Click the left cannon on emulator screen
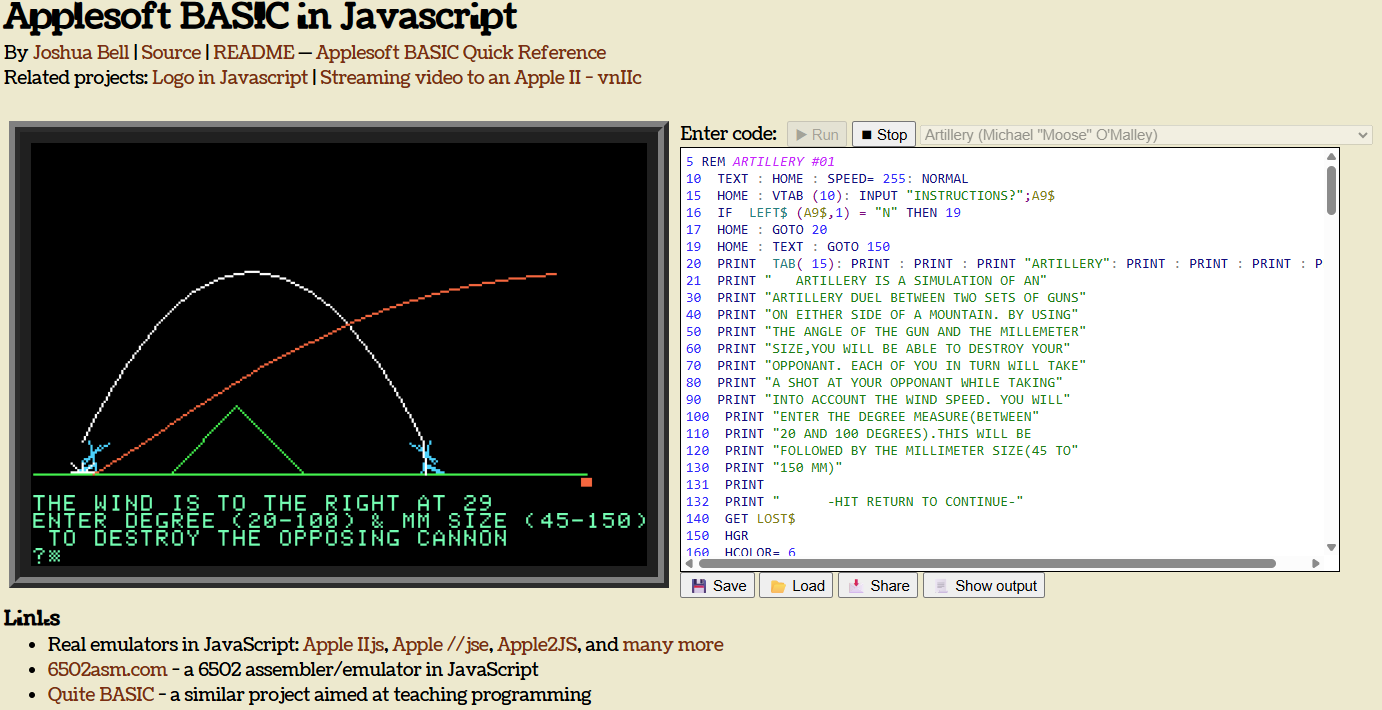Viewport: 1382px width, 710px height. click(x=91, y=458)
